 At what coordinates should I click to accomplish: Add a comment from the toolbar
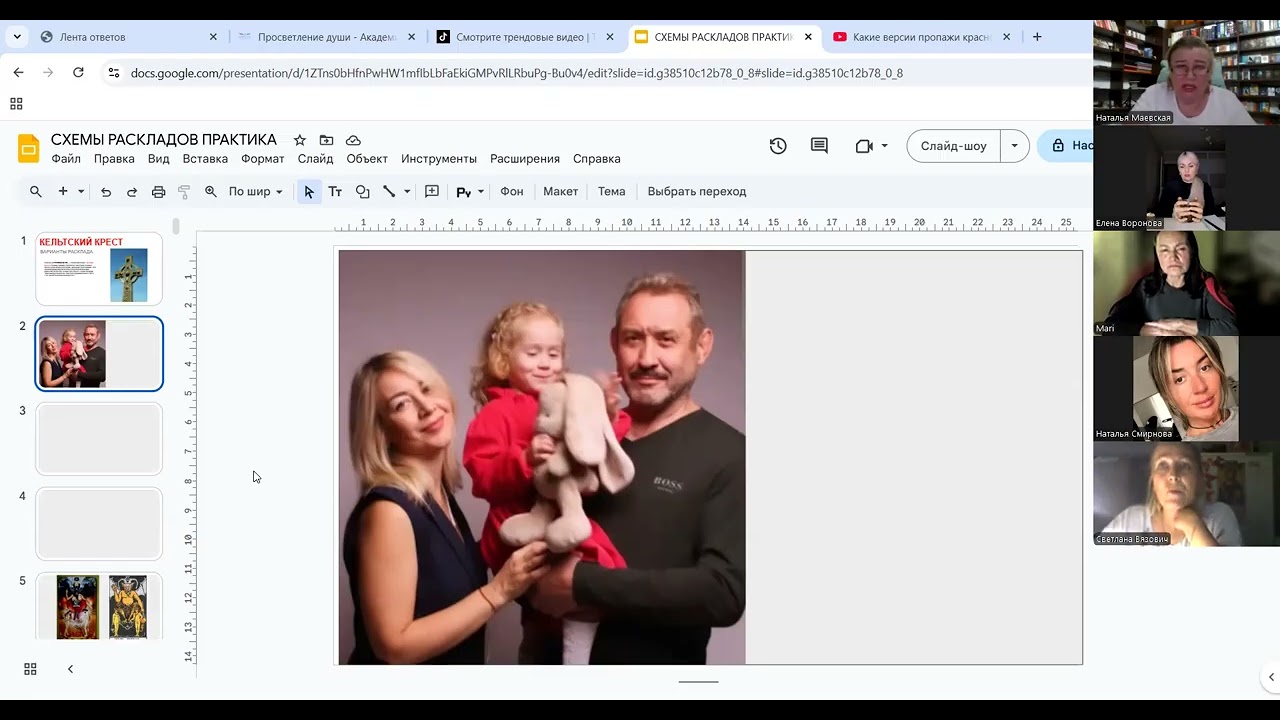[432, 192]
